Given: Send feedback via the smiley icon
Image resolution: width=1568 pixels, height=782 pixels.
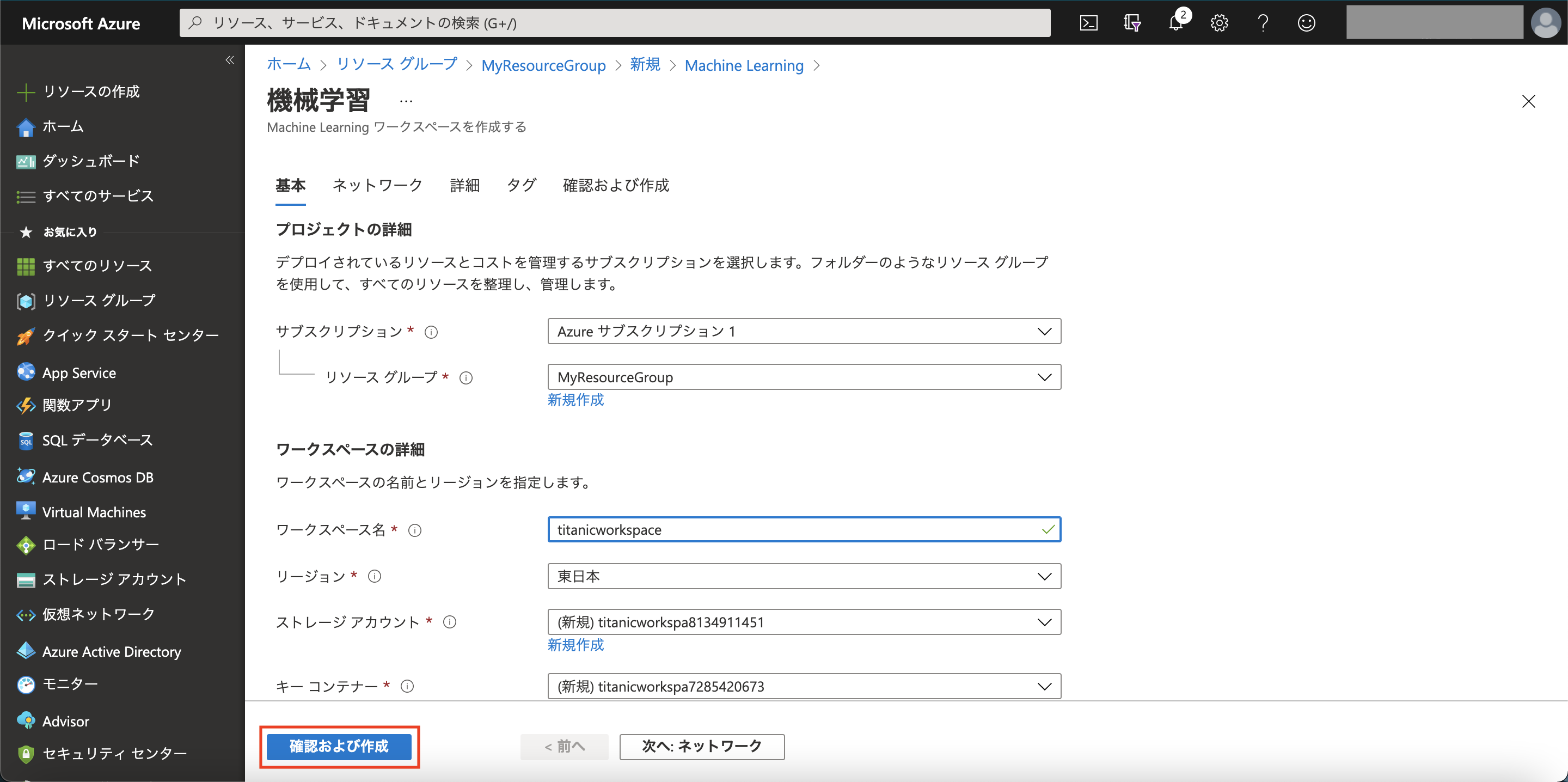Looking at the screenshot, I should tap(1306, 22).
